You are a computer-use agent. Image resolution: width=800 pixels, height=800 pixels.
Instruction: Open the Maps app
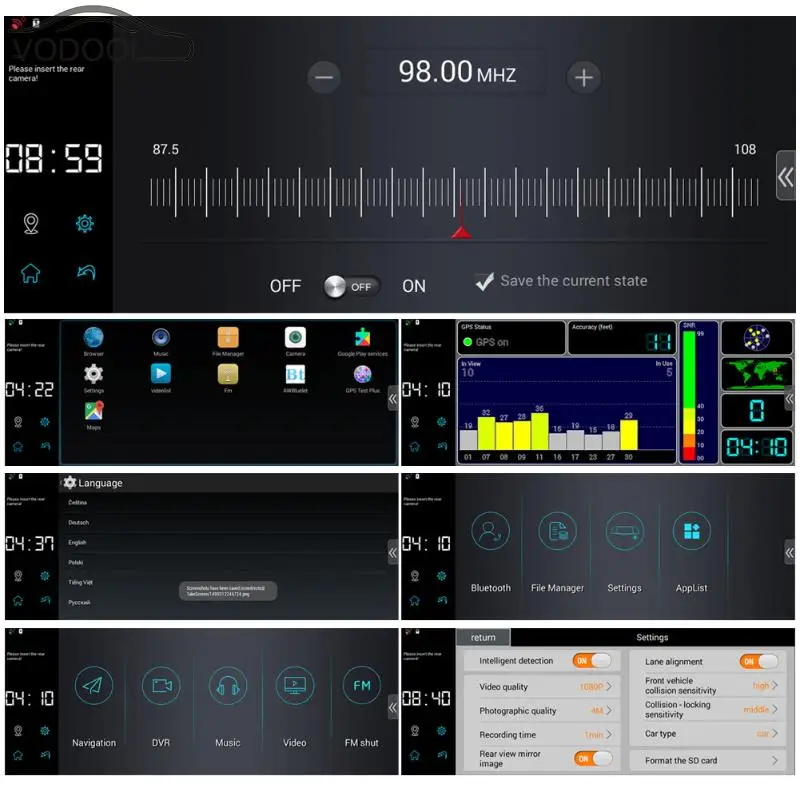(94, 415)
